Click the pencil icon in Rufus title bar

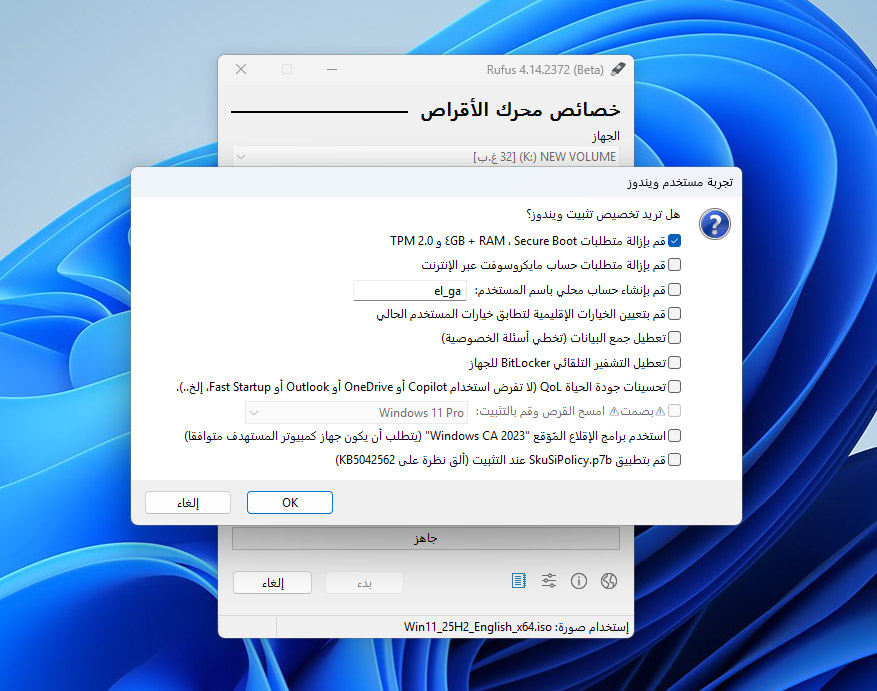click(617, 69)
